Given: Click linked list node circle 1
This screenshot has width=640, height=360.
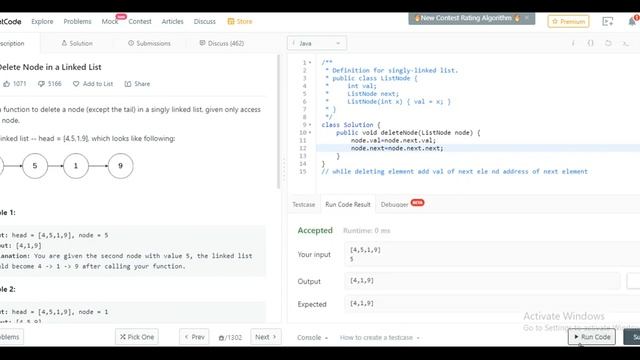Looking at the screenshot, I should (76, 166).
